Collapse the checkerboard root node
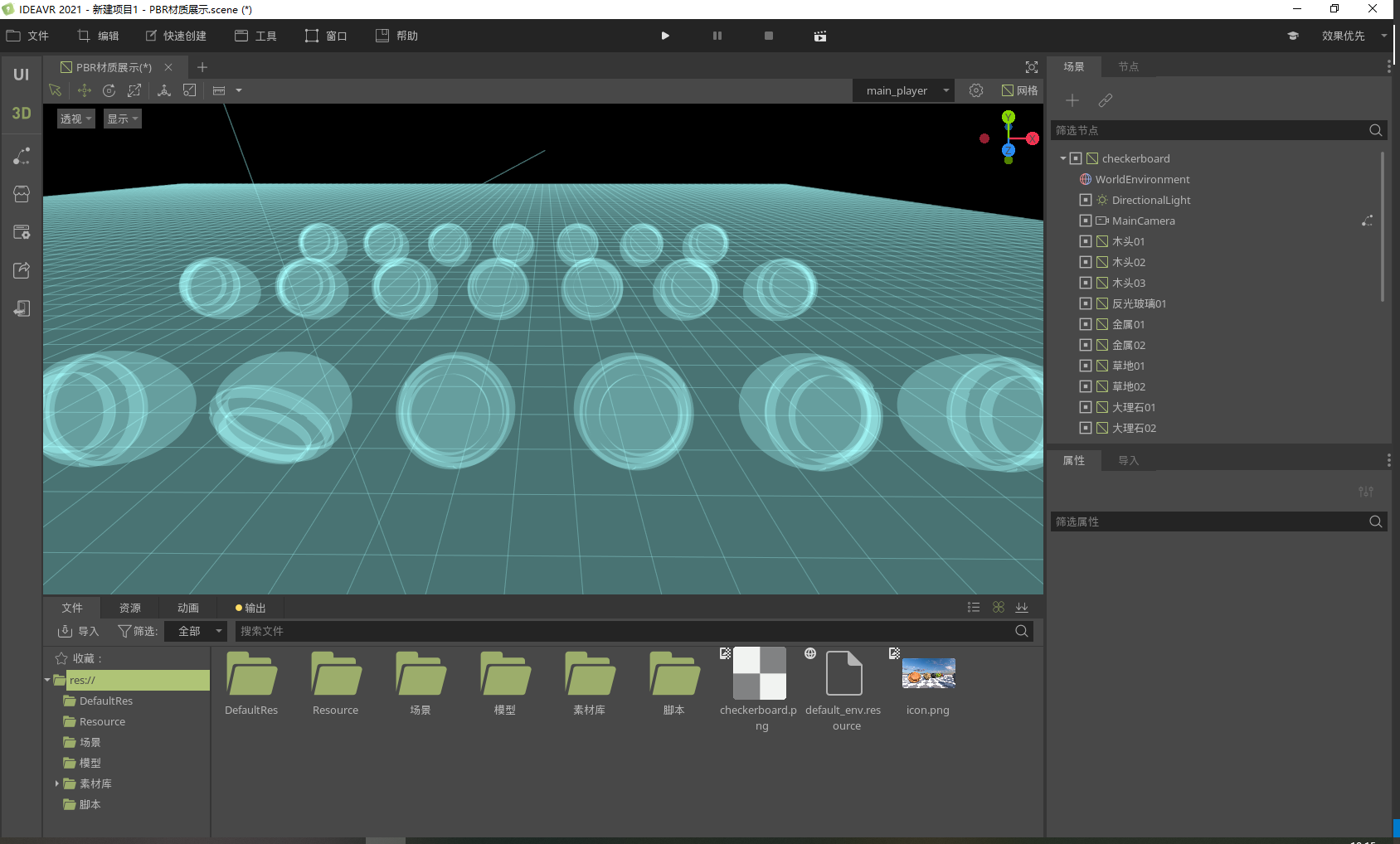The image size is (1400, 844). pyautogui.click(x=1063, y=158)
